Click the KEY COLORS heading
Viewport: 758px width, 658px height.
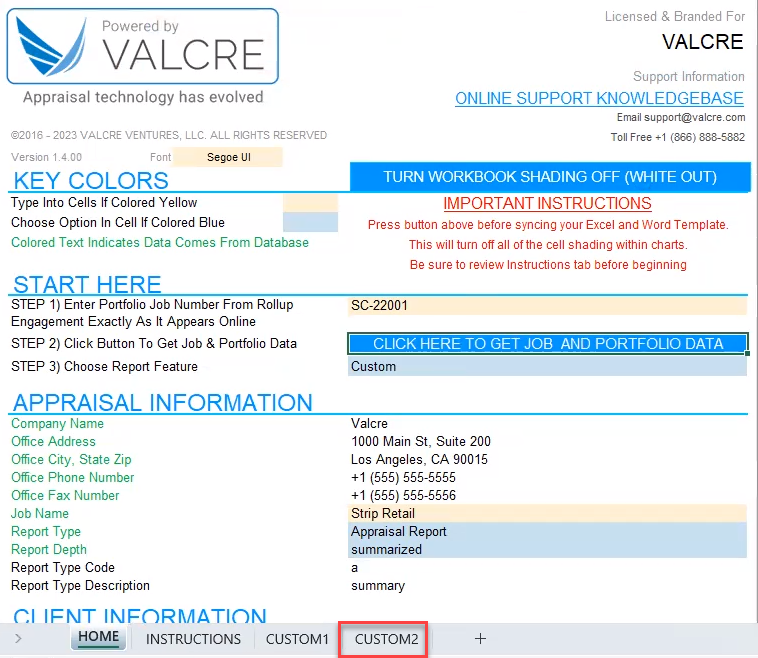(x=91, y=180)
